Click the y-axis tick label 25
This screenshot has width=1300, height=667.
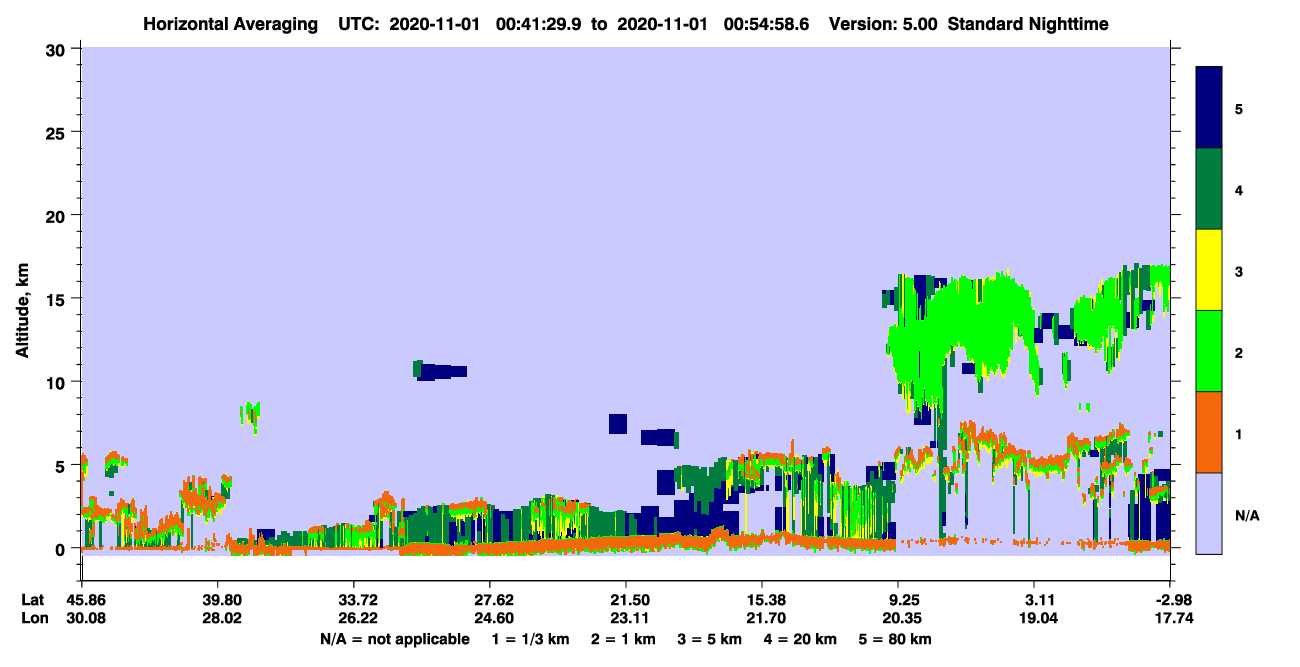(x=56, y=132)
